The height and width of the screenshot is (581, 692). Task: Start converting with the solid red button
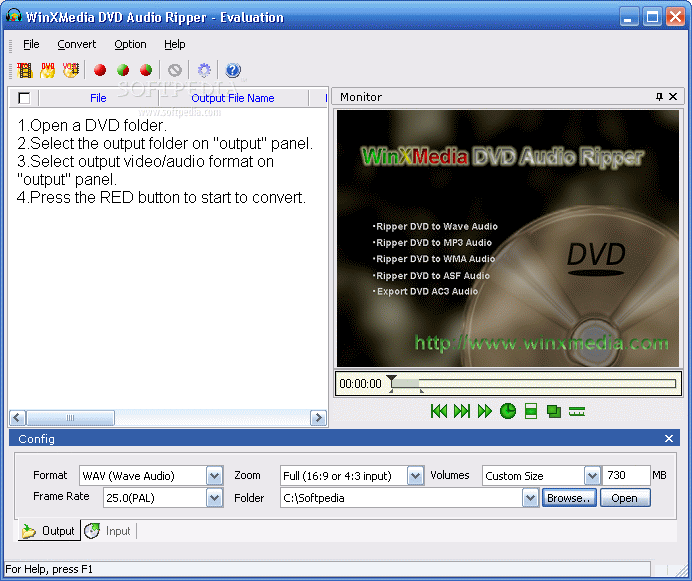(x=100, y=70)
